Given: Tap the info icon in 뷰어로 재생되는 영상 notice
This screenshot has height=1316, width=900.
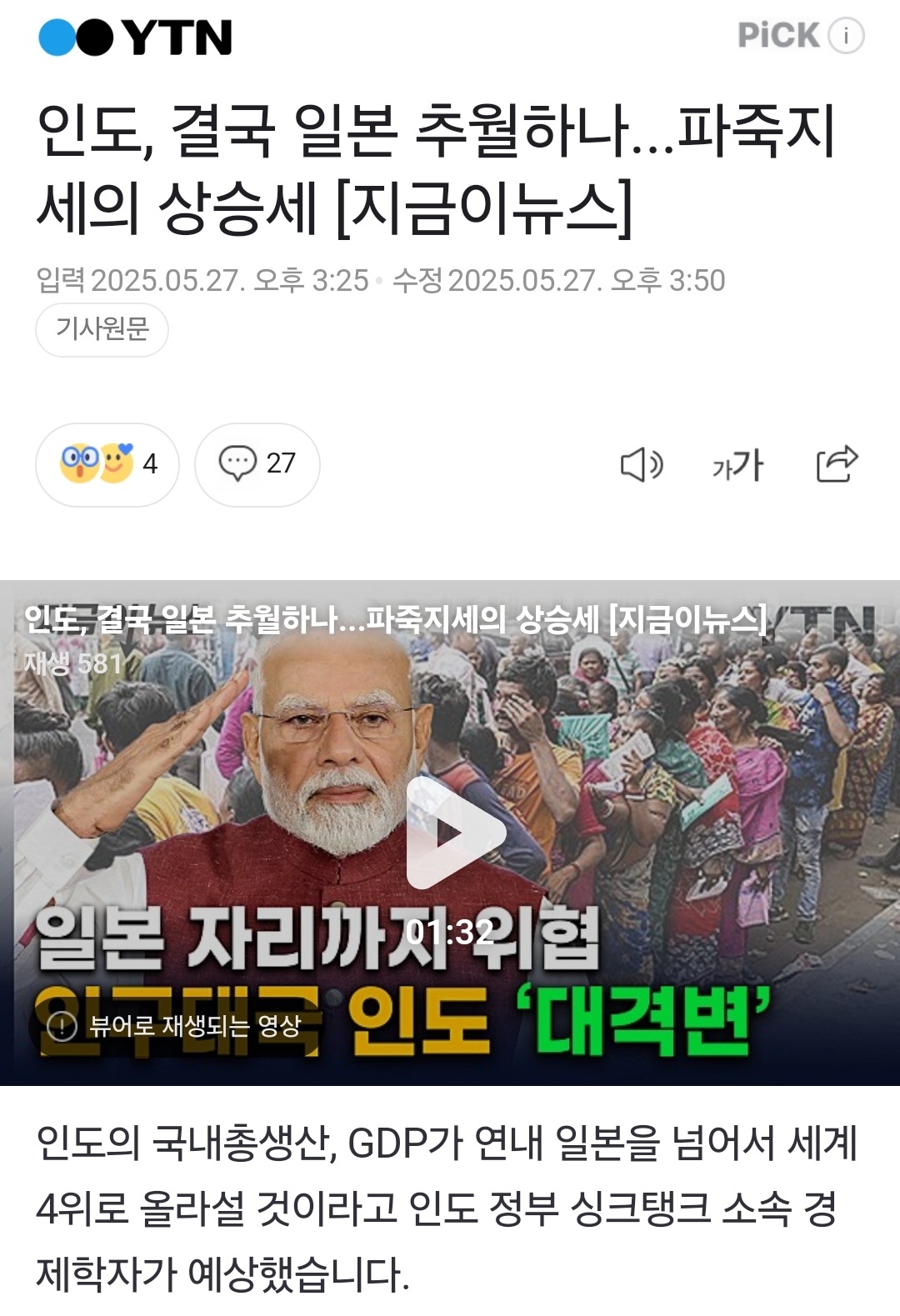Looking at the screenshot, I should tap(62, 1026).
